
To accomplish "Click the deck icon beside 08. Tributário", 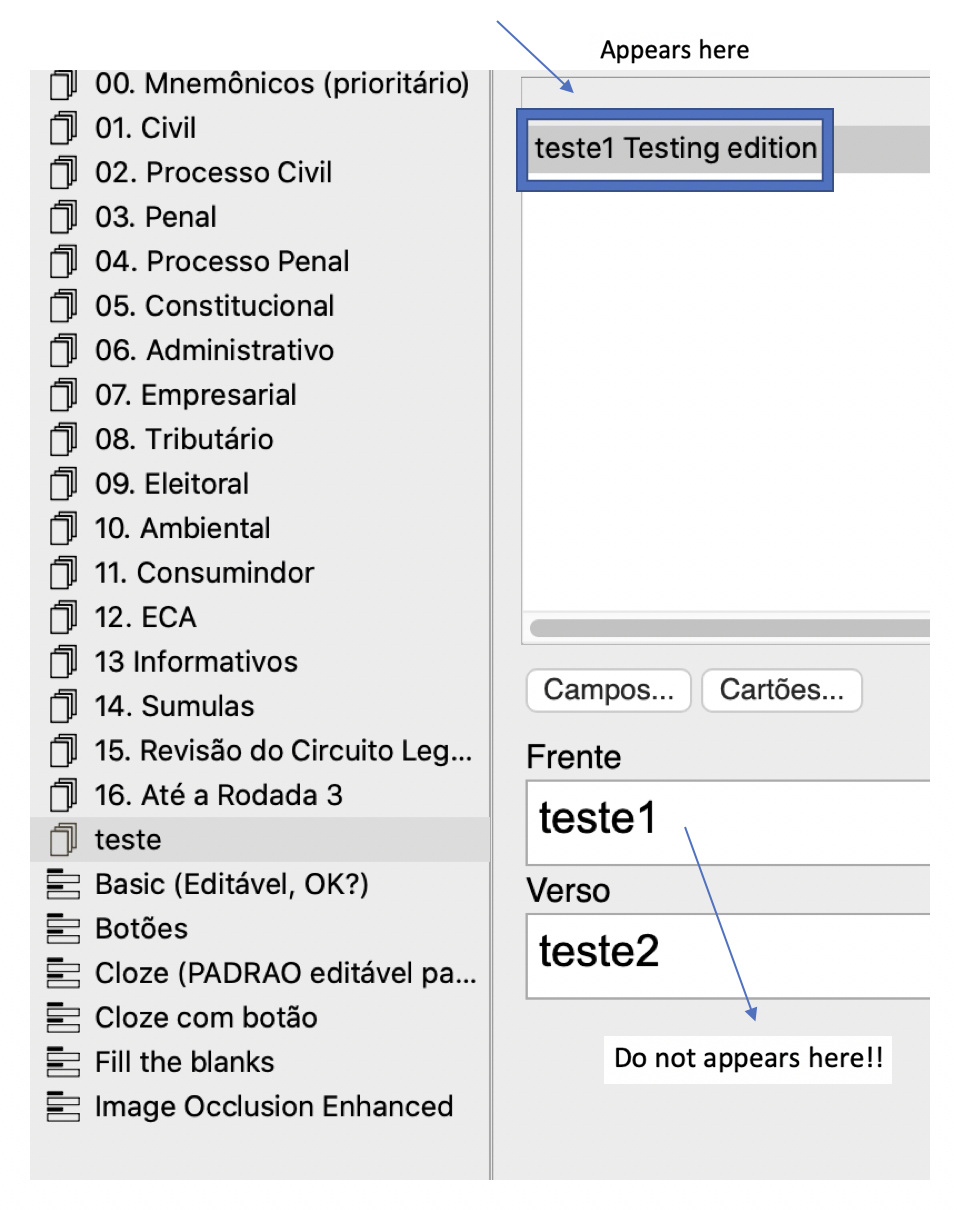I will (63, 440).
